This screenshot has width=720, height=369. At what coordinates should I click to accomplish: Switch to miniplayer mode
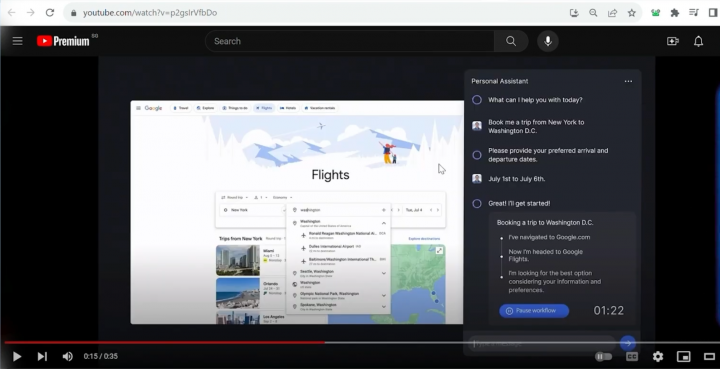point(684,356)
